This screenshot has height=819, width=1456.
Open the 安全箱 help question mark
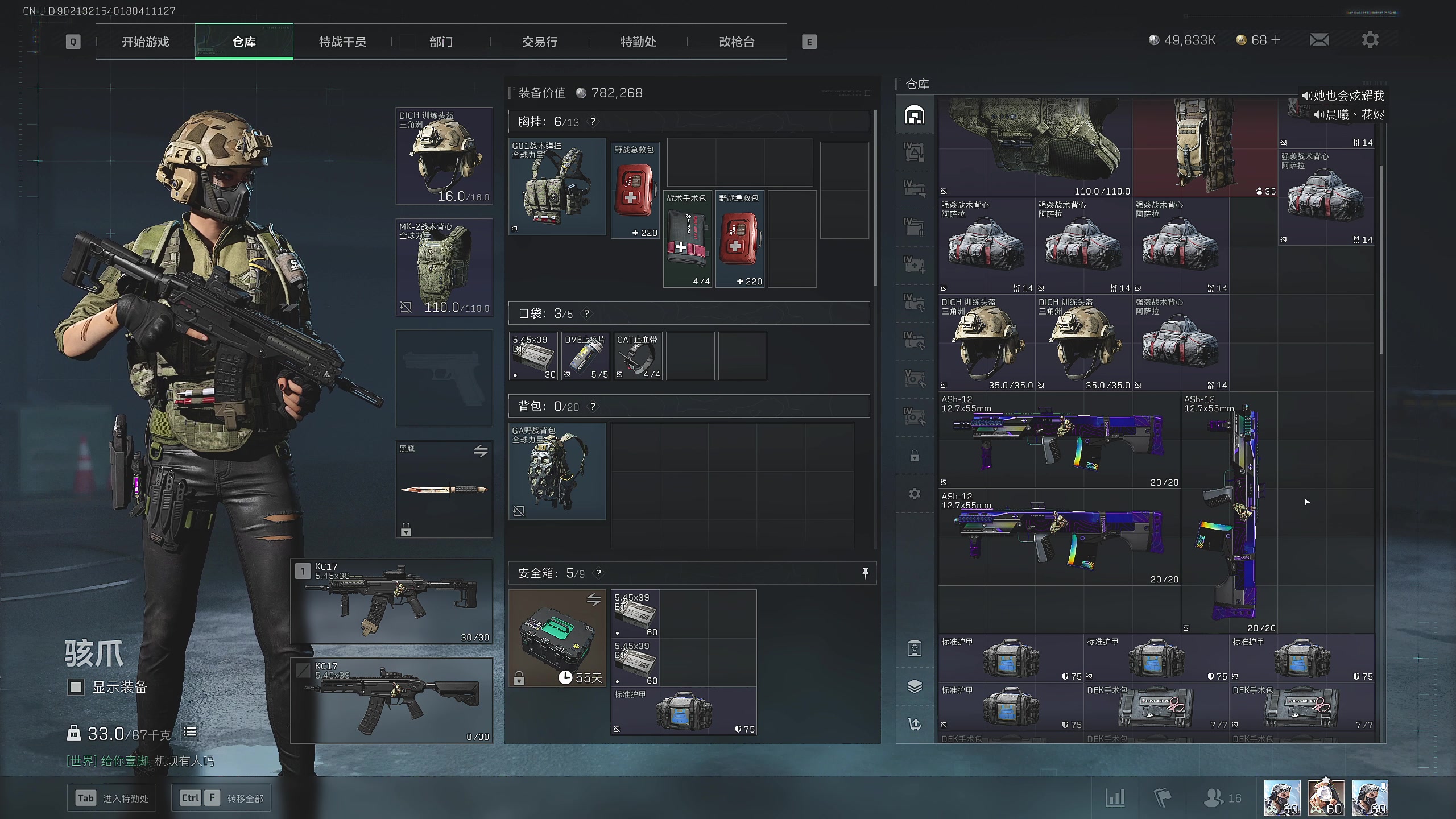click(598, 573)
